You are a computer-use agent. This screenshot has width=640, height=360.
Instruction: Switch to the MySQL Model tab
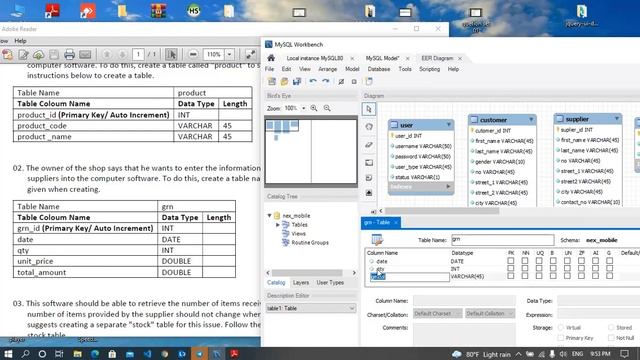coord(382,58)
